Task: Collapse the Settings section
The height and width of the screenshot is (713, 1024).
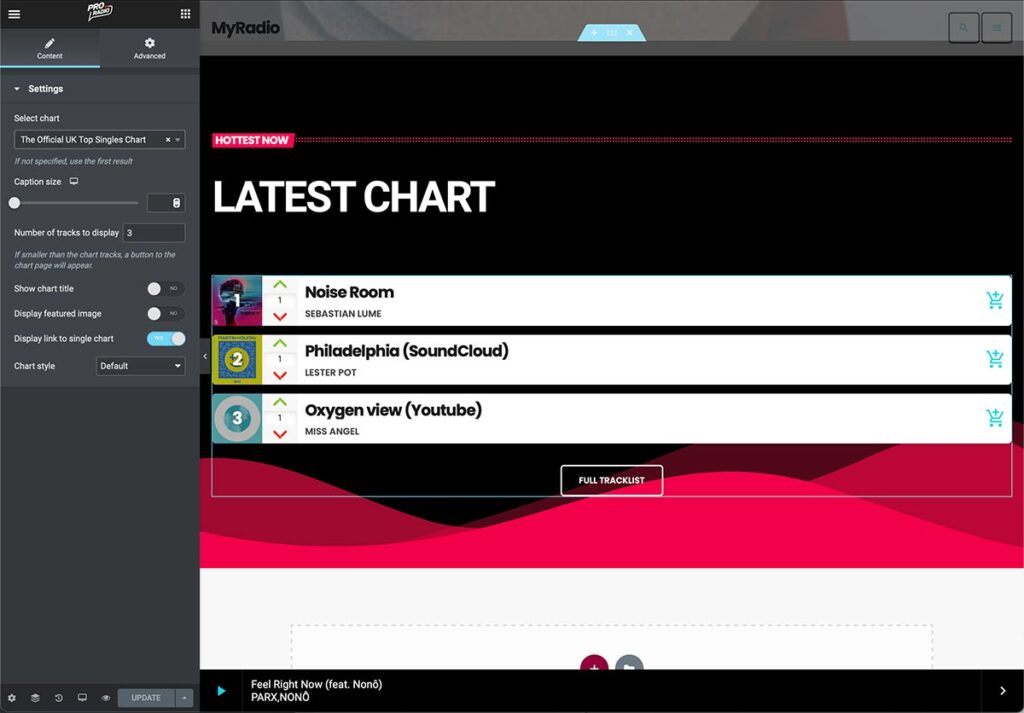Action: [17, 89]
